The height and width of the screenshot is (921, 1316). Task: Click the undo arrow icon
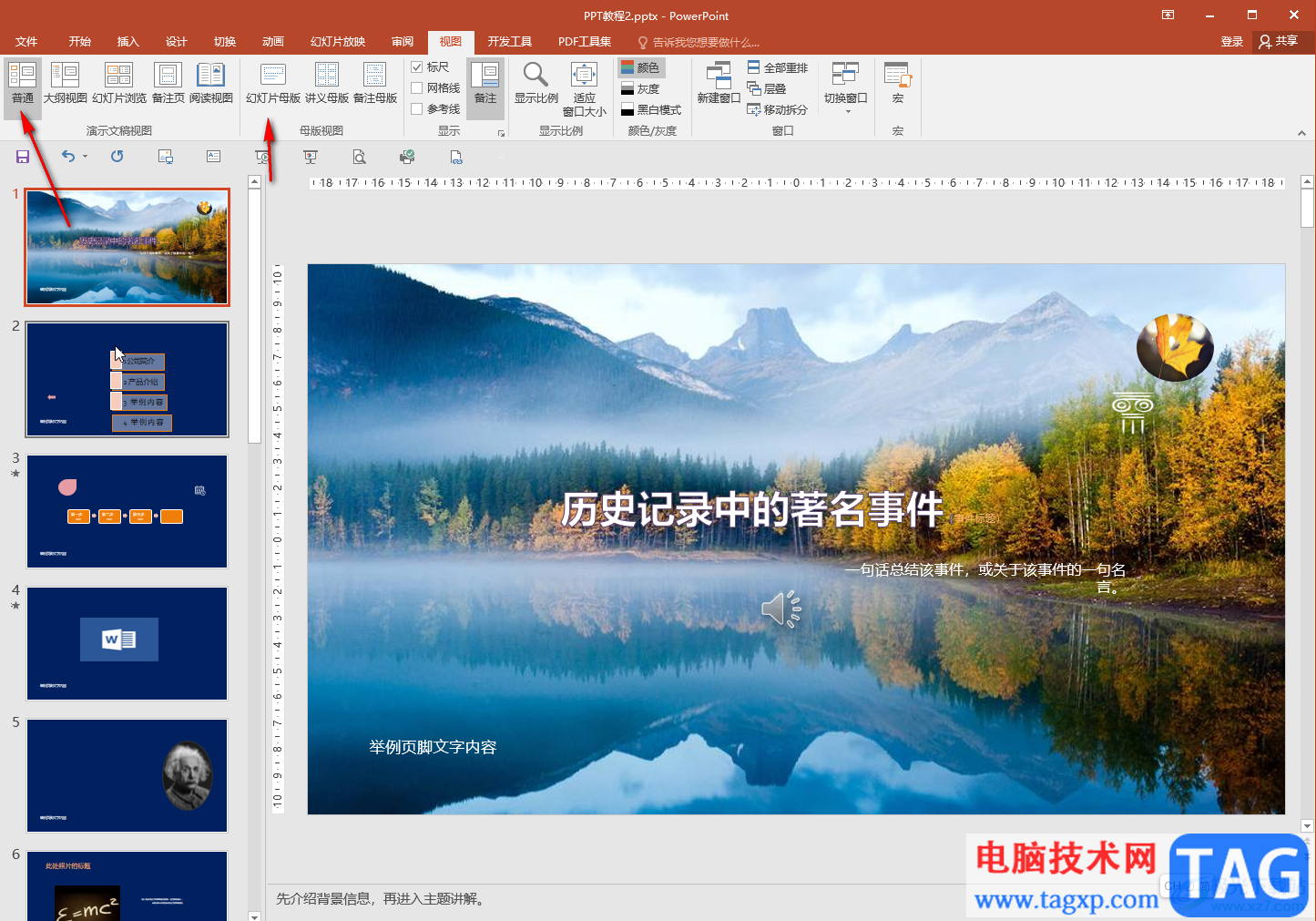click(x=68, y=157)
